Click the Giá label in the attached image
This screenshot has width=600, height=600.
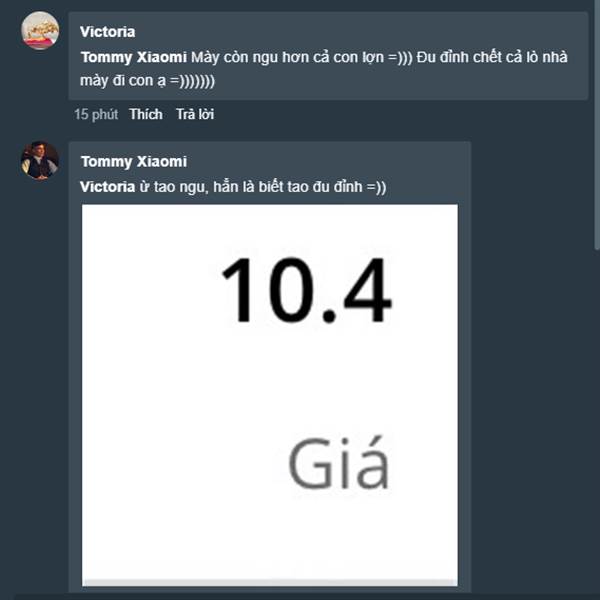point(339,462)
